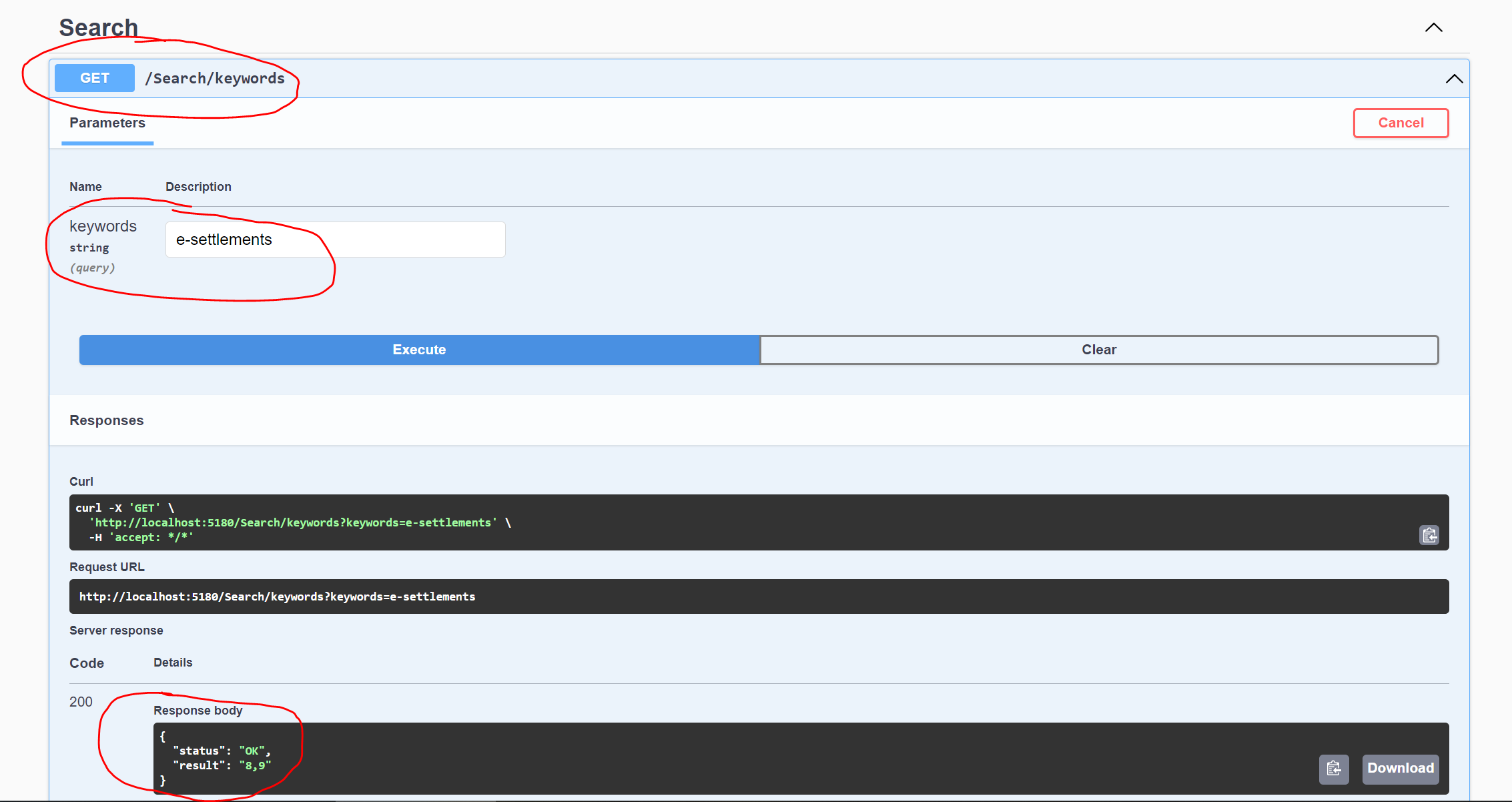Open the Search section heading
The image size is (1512, 802).
(97, 27)
